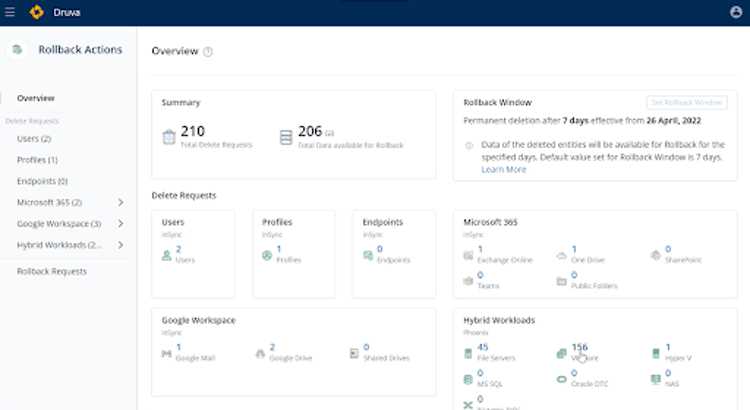Click the Oracle DTC icon
The image size is (750, 410).
(x=562, y=379)
